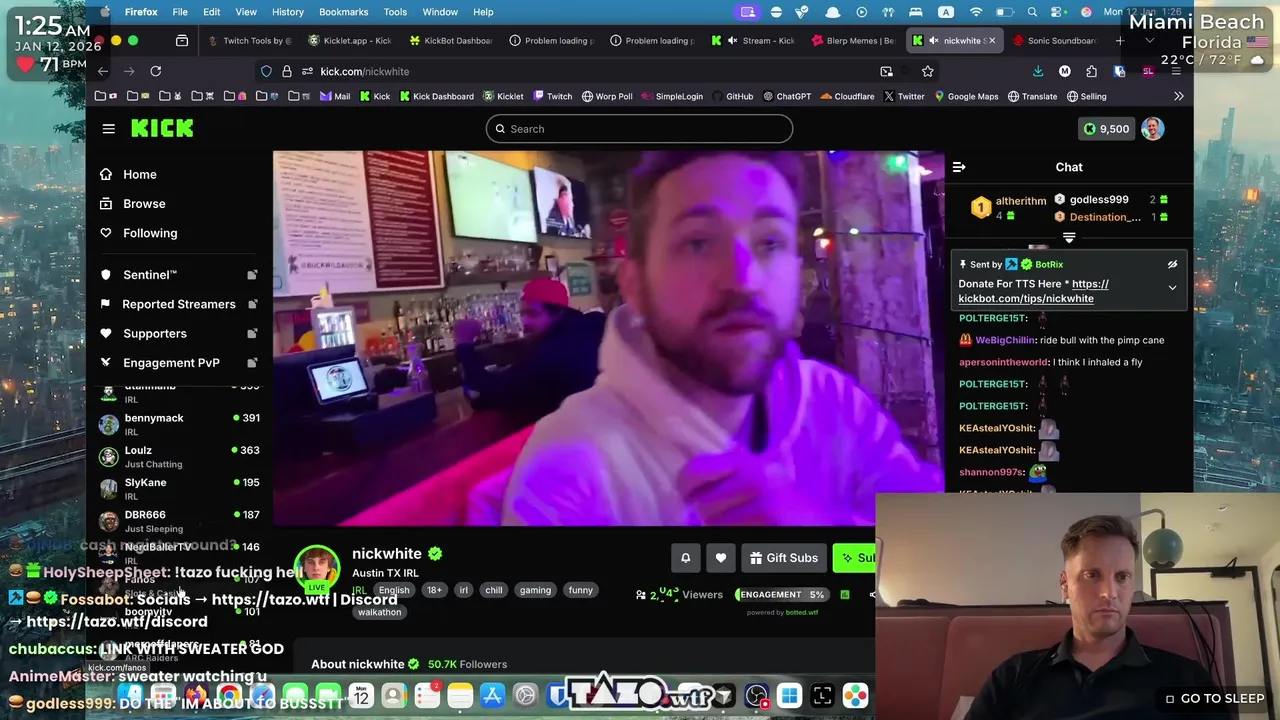Image resolution: width=1280 pixels, height=720 pixels.
Task: Expand the gift leaderboard drop handle
Action: pos(1069,238)
